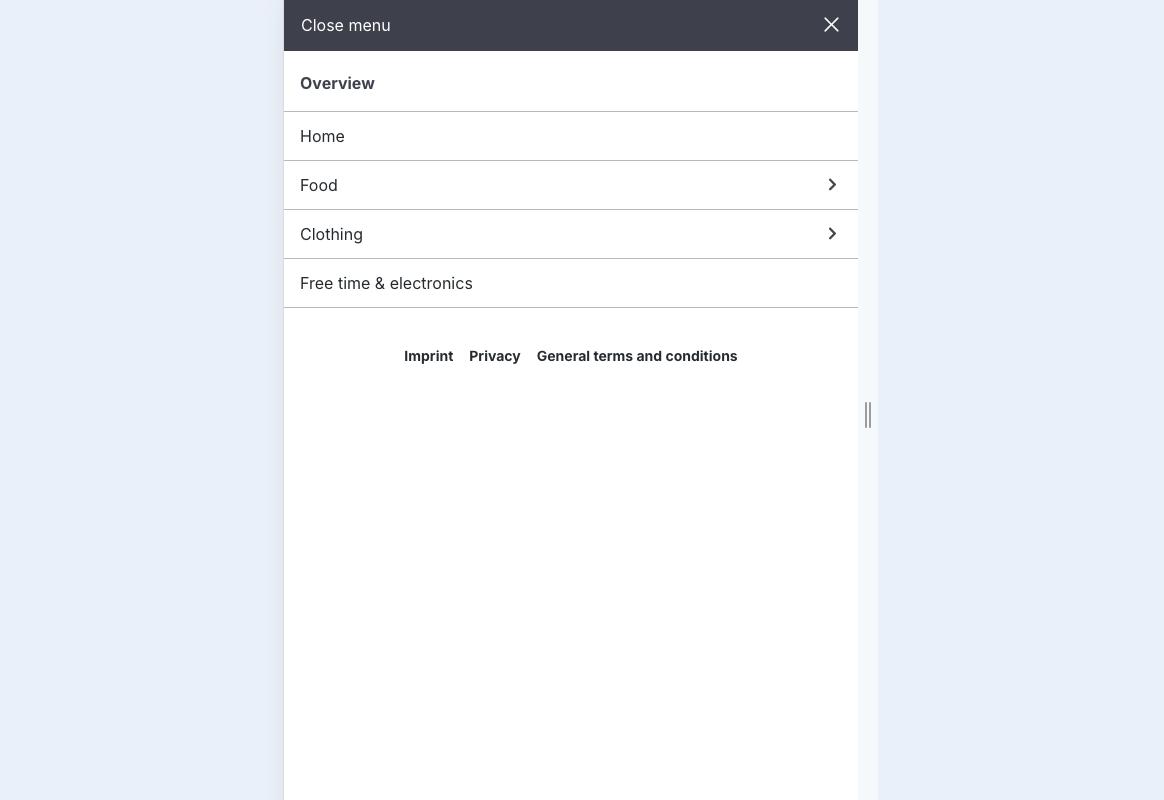
Task: Click the "Close menu" text label
Action: tap(346, 25)
